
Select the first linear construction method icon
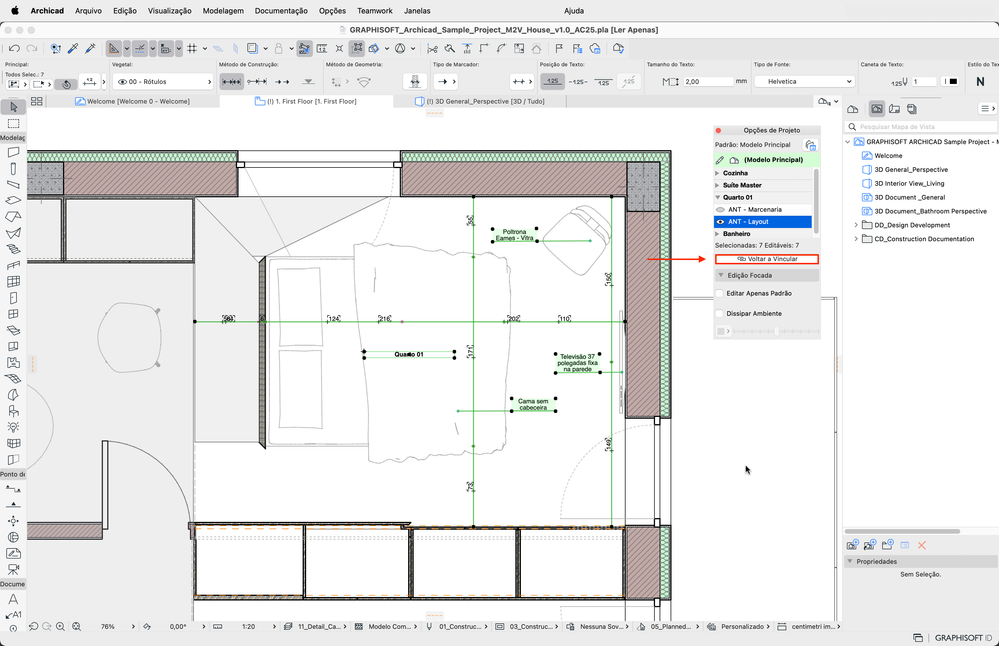(231, 82)
